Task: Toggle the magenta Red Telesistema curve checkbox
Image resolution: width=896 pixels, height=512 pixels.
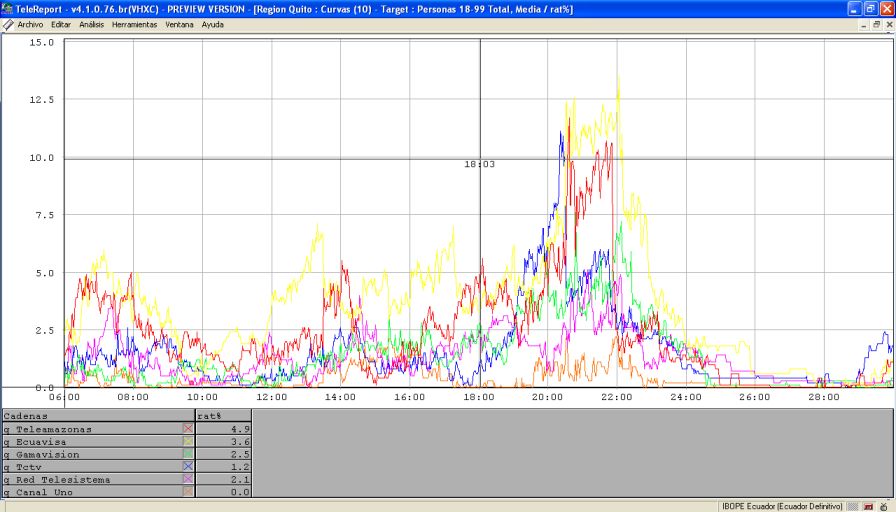Action: point(187,479)
